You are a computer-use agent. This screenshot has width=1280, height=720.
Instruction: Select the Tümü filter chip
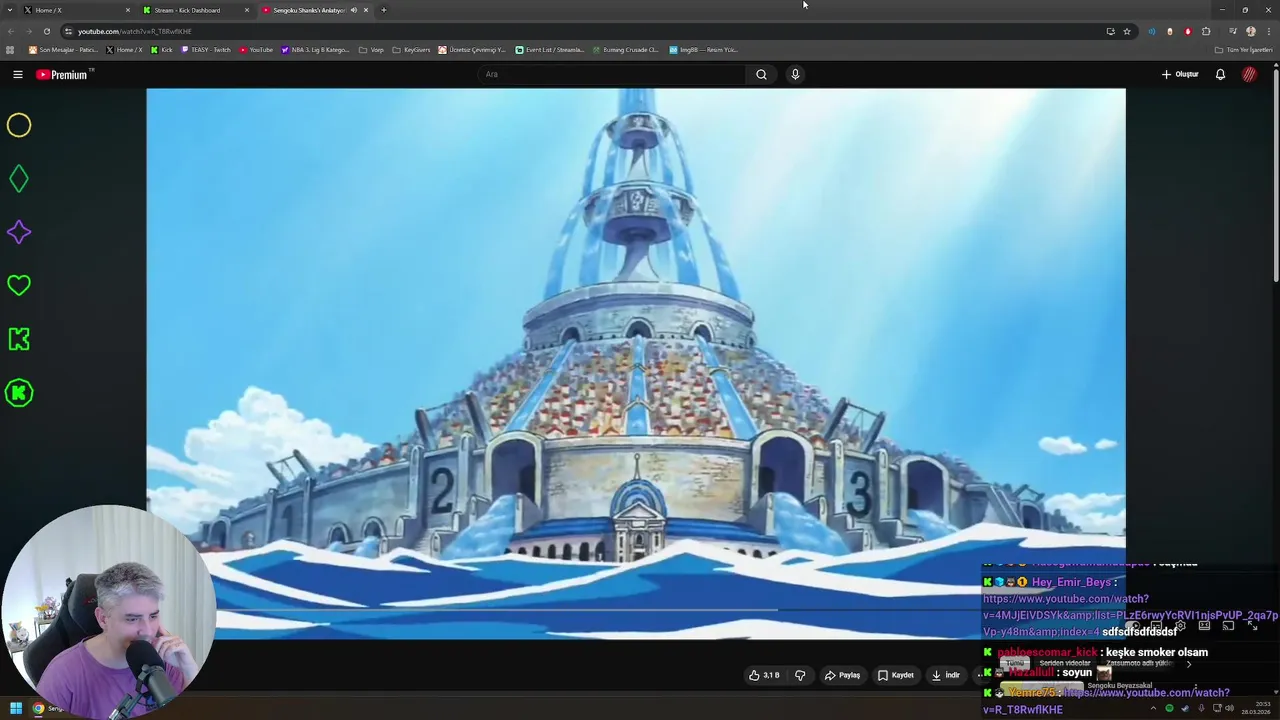click(x=1015, y=663)
